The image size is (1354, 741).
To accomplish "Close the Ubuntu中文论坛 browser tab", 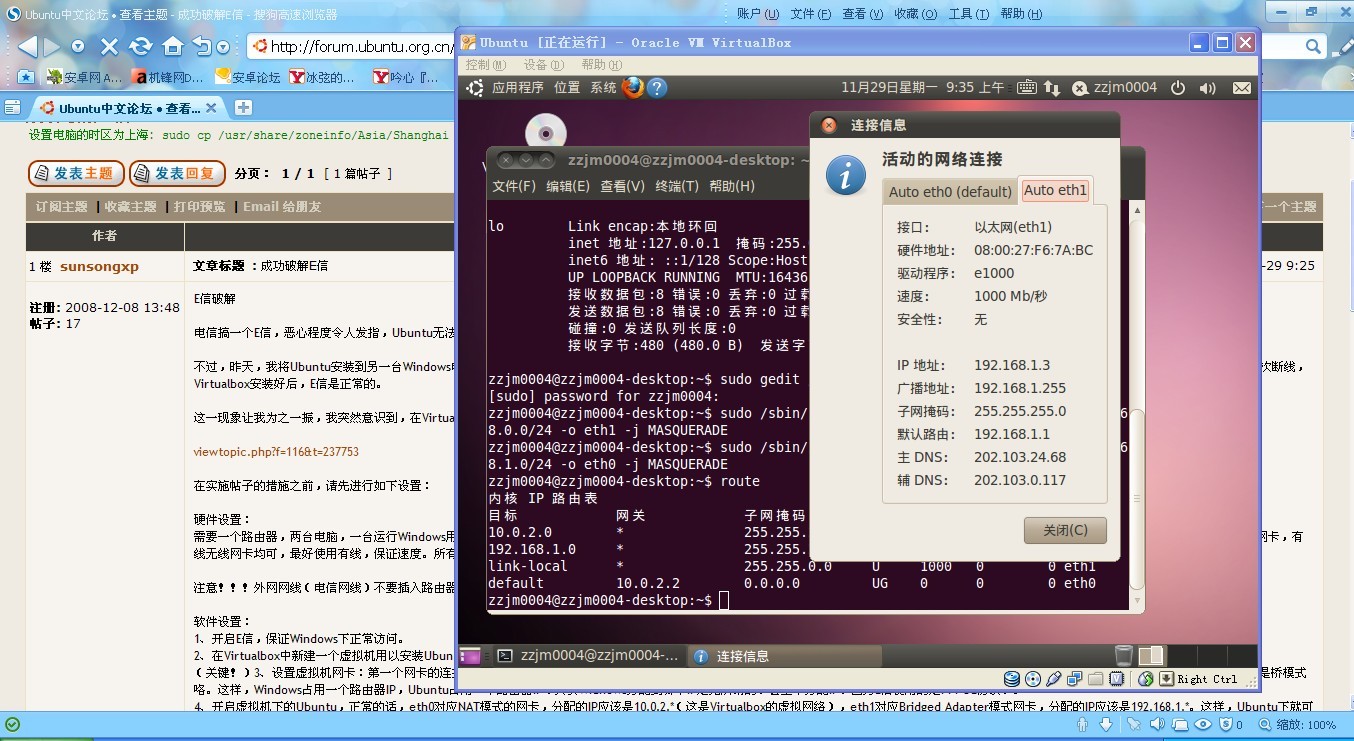I will coord(211,108).
